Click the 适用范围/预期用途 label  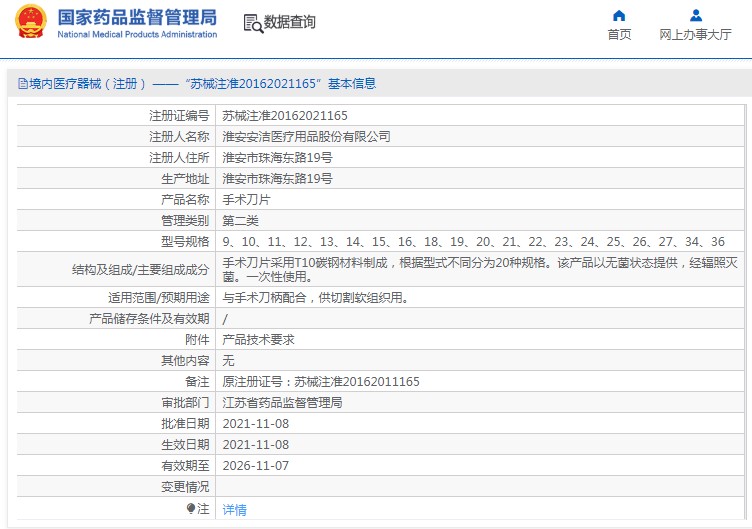pos(159,298)
